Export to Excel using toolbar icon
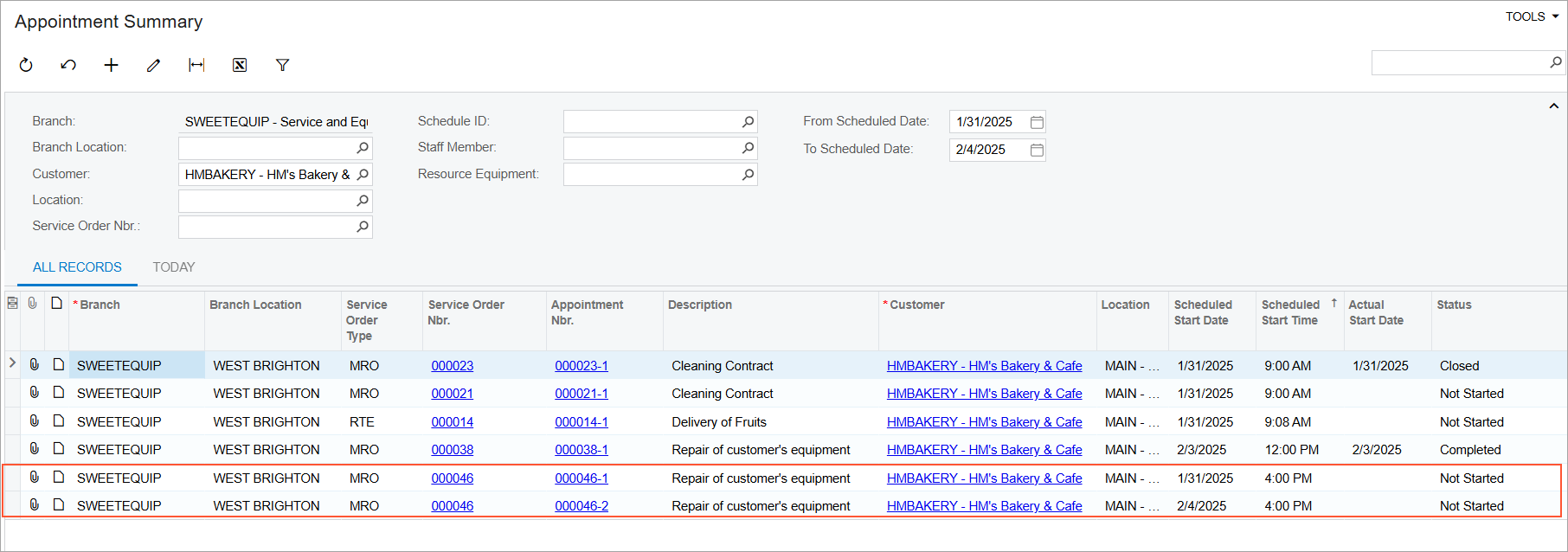 [x=240, y=65]
